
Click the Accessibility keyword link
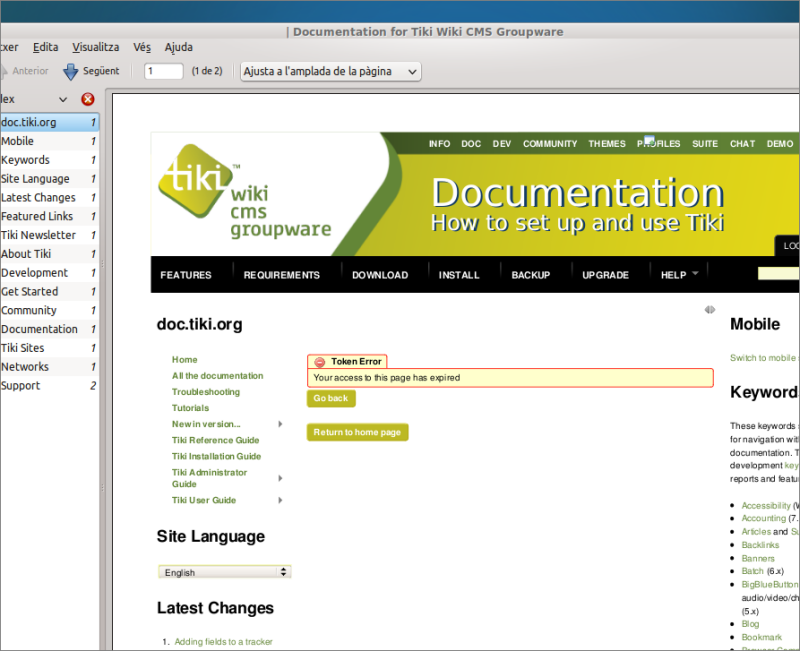pos(766,506)
